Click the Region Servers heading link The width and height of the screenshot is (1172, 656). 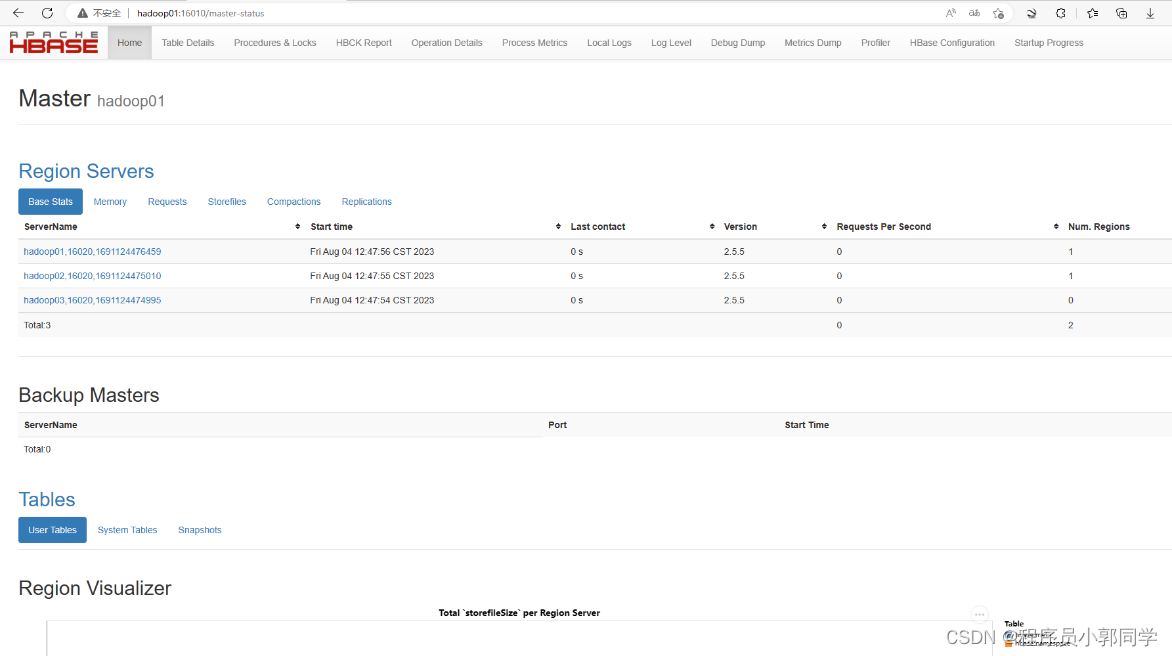point(86,171)
